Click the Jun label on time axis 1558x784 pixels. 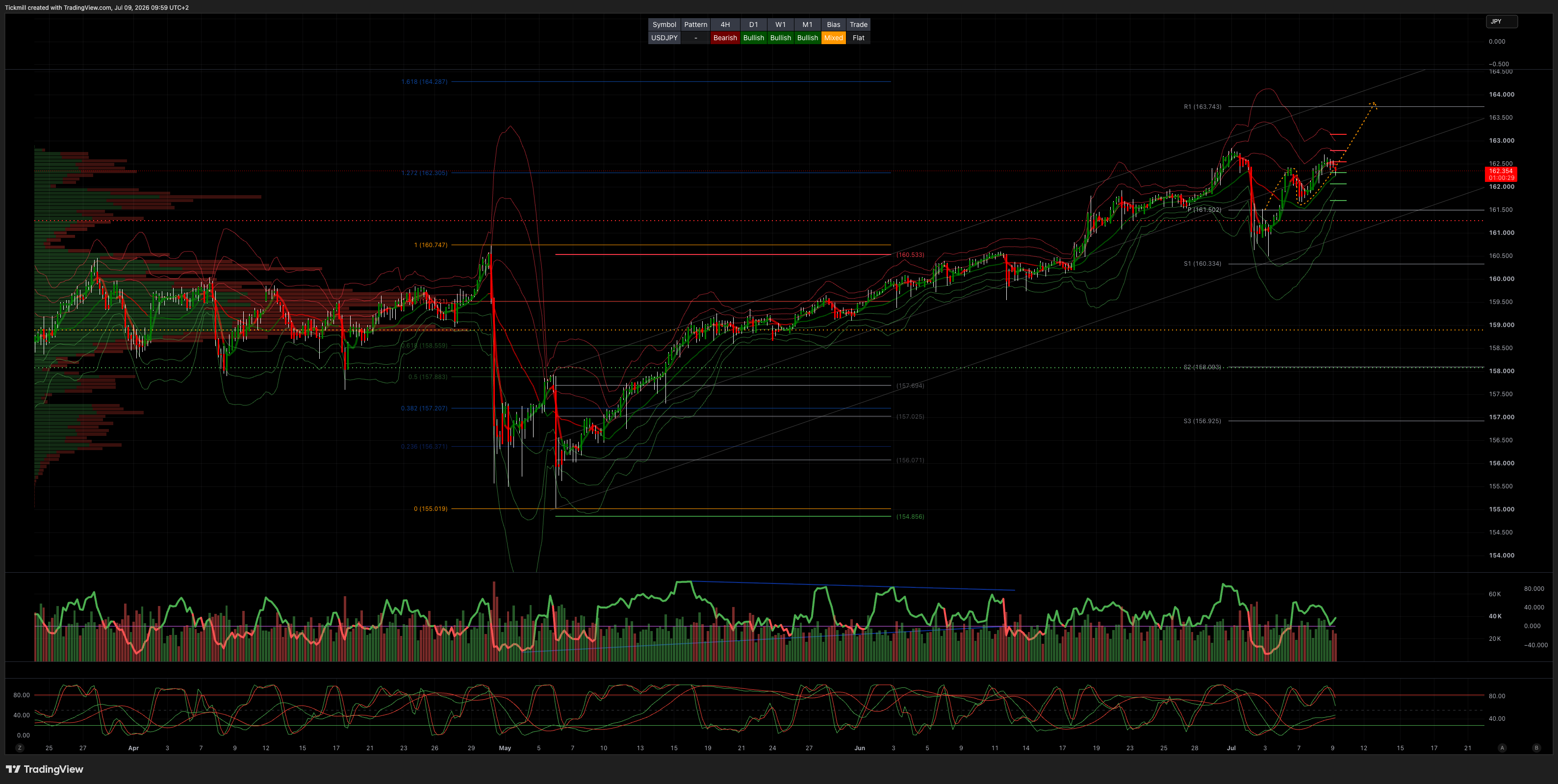[860, 748]
